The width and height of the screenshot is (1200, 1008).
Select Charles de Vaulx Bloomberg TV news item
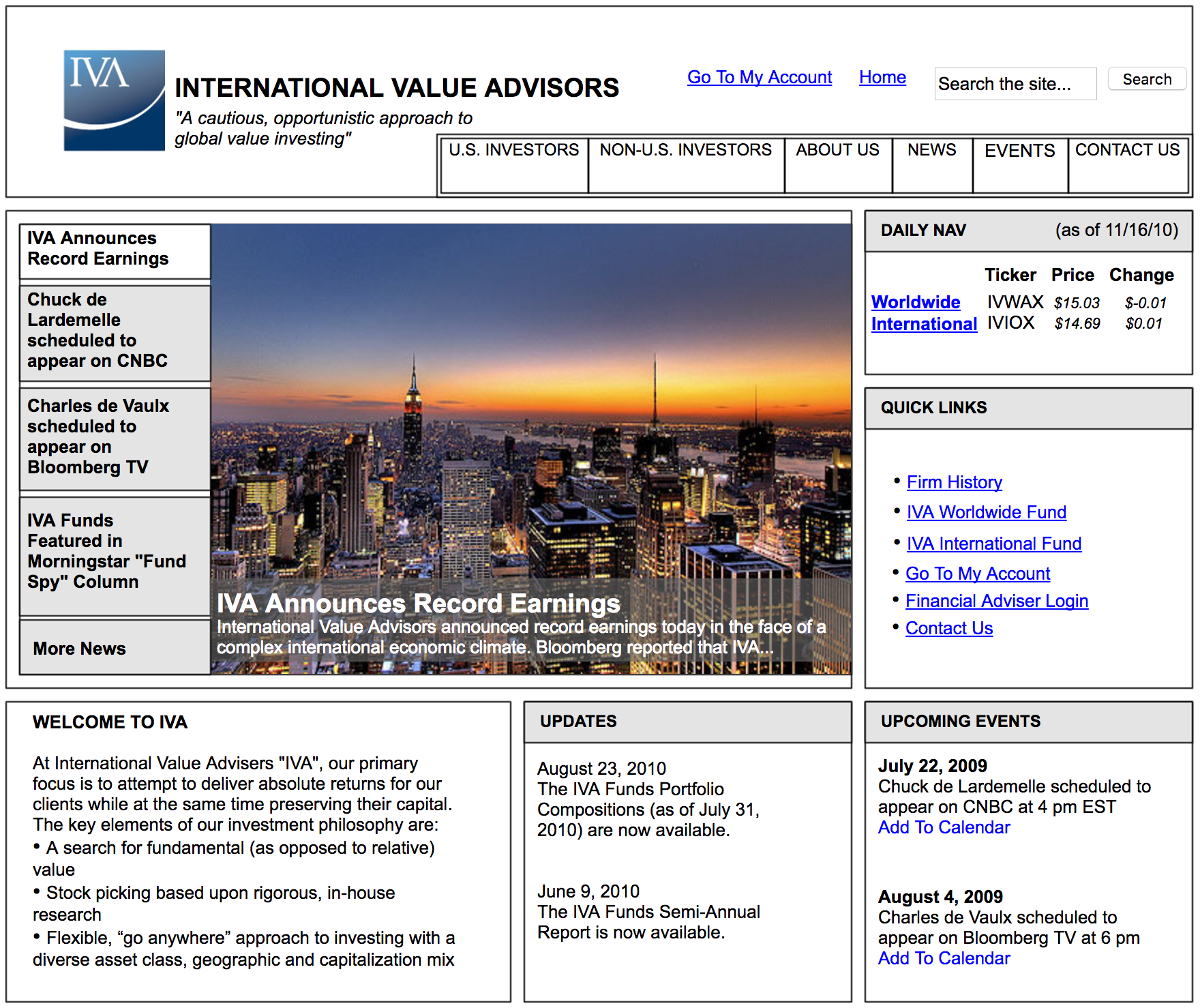pyautogui.click(x=115, y=439)
